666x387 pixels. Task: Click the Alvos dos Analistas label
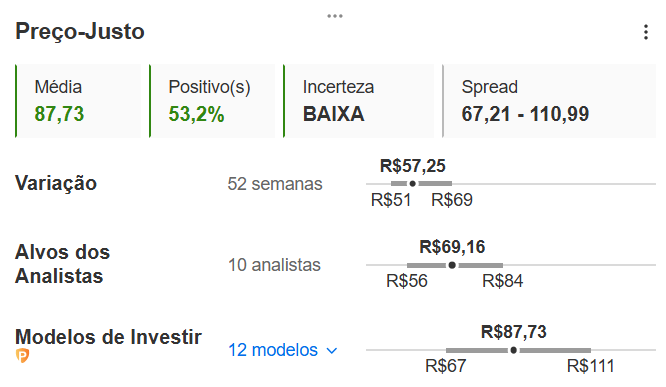(62, 264)
